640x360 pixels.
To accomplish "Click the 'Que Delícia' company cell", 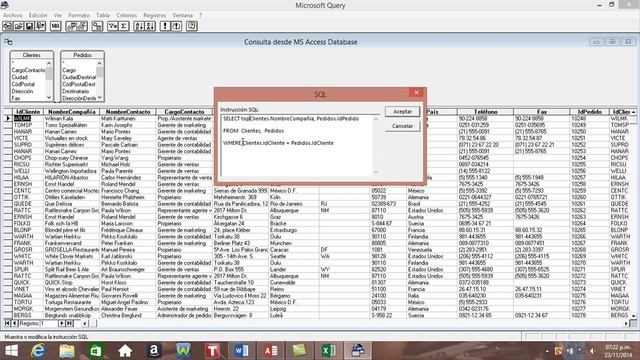I will pyautogui.click(x=72, y=204).
